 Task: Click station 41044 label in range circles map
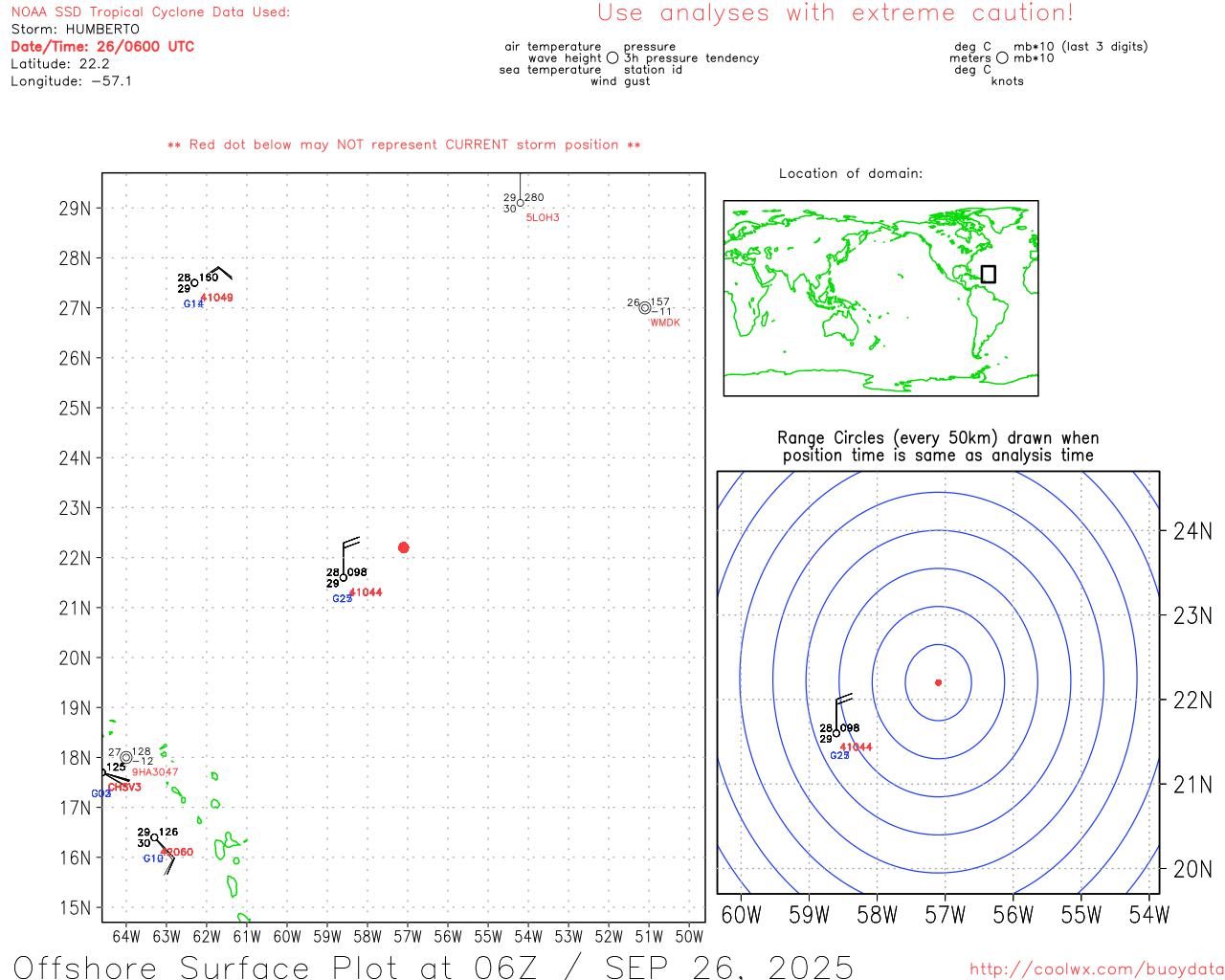(x=856, y=747)
